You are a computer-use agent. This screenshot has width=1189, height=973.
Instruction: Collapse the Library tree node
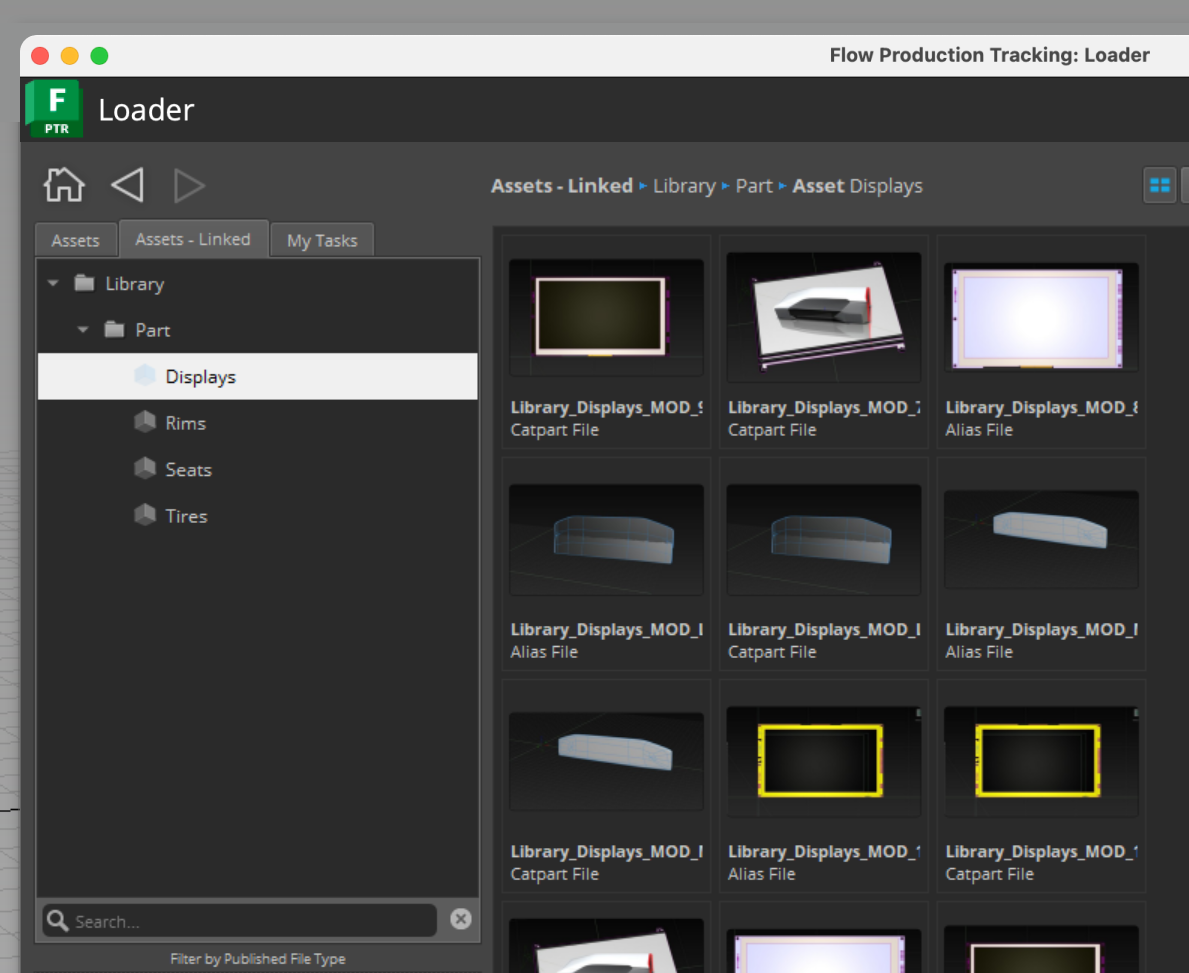(53, 284)
